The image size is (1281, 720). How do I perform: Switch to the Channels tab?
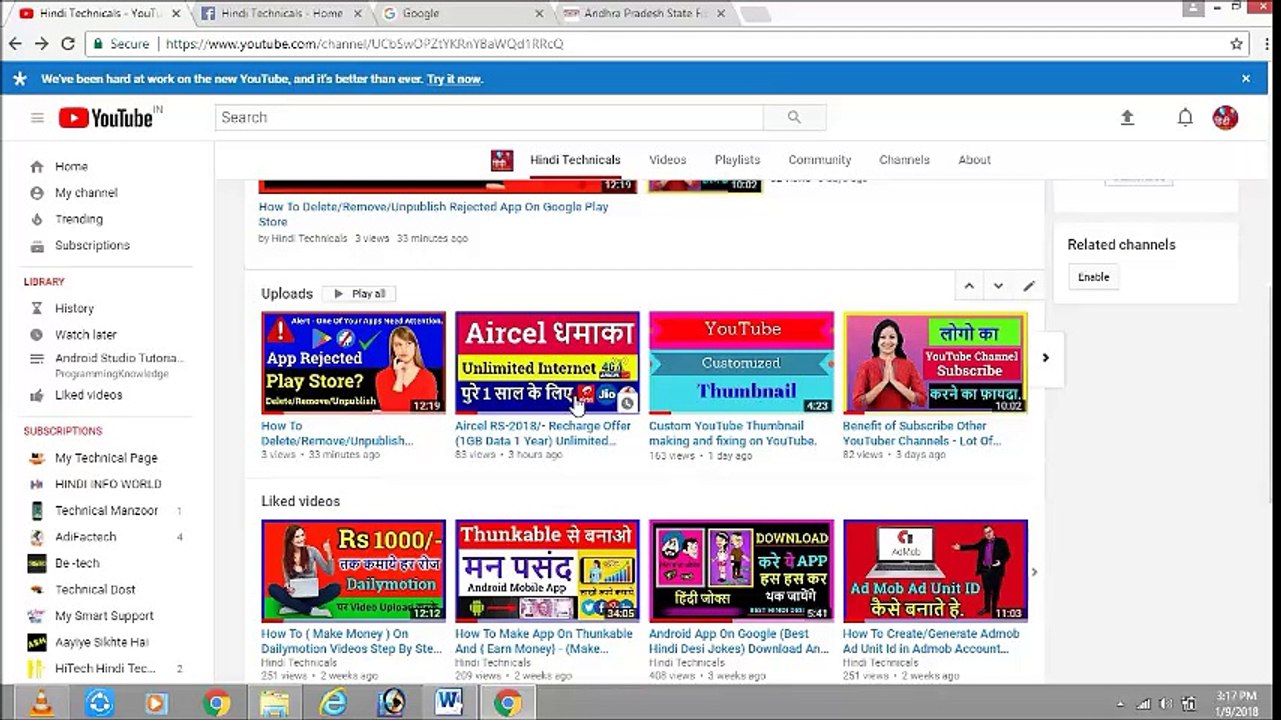tap(904, 160)
